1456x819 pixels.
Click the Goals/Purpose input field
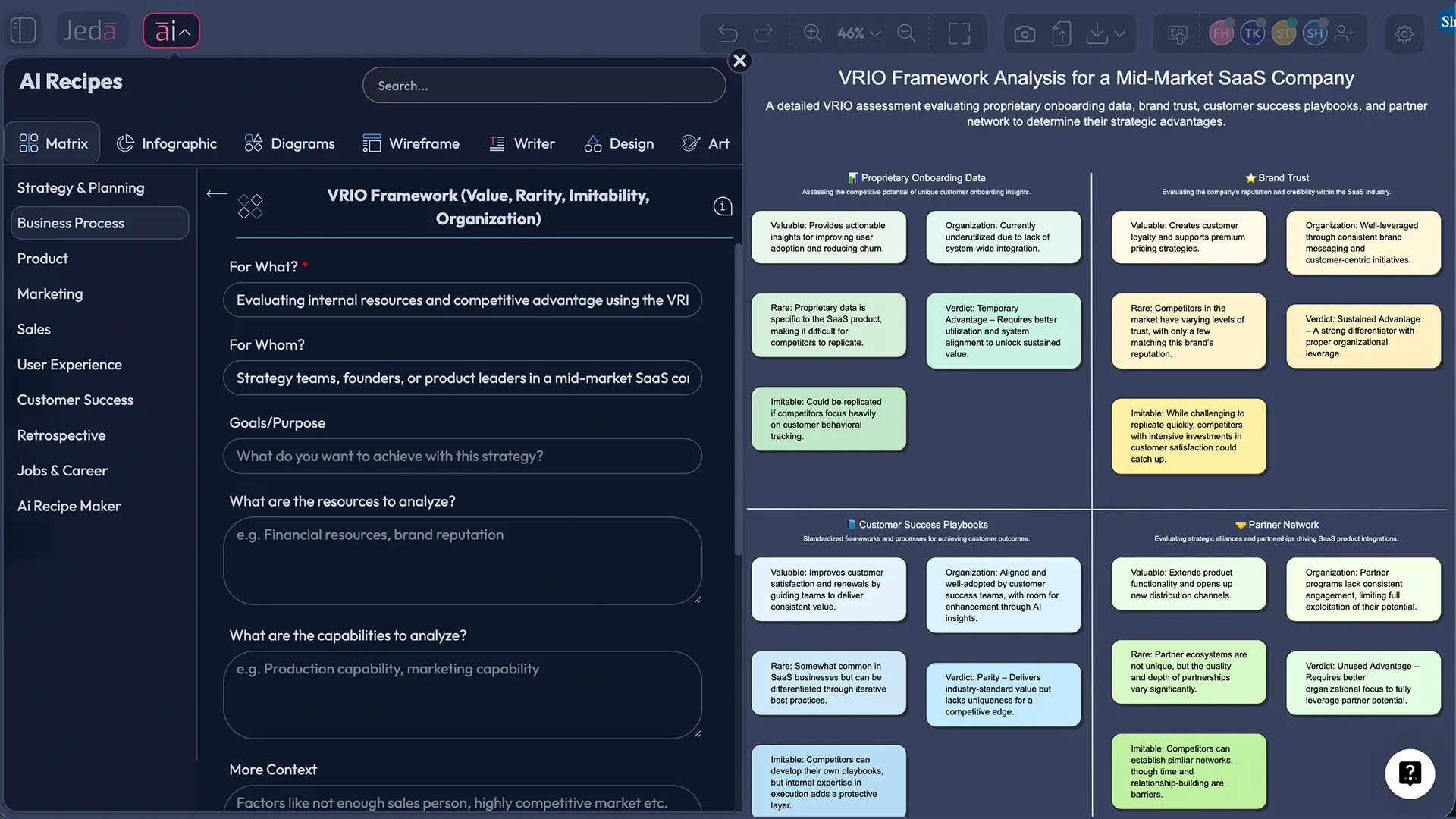[x=463, y=456]
